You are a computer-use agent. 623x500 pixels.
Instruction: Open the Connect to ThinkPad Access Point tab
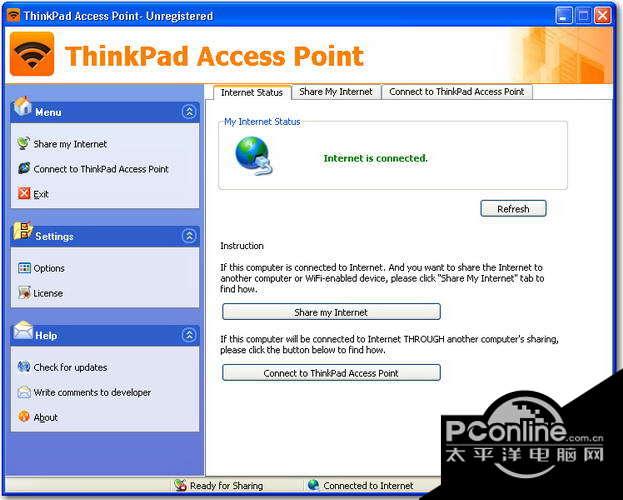tap(457, 92)
